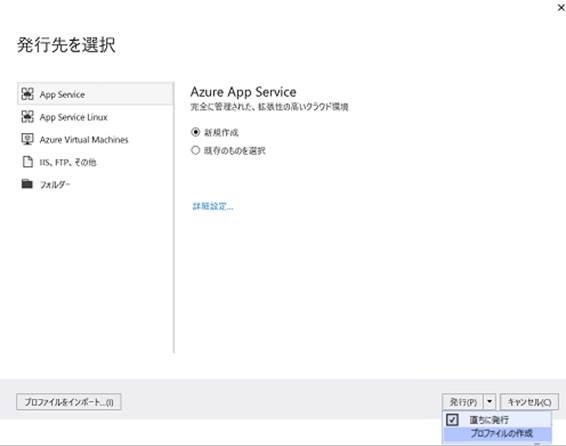Select the App Service Linux target
Image resolution: width=566 pixels, height=446 pixels.
(x=95, y=117)
